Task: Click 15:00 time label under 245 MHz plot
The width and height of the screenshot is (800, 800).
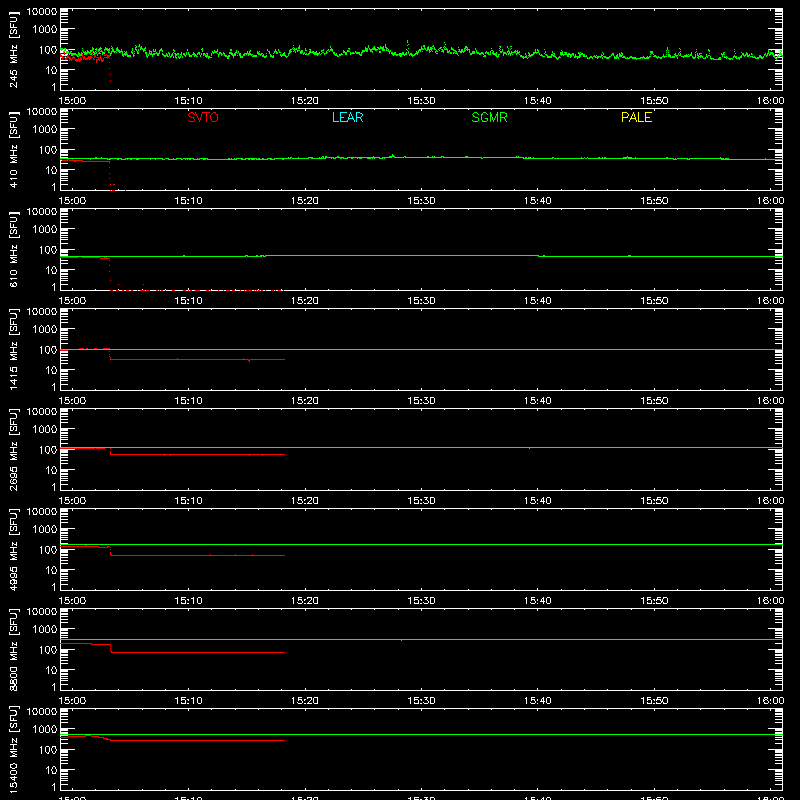Action: click(x=72, y=101)
